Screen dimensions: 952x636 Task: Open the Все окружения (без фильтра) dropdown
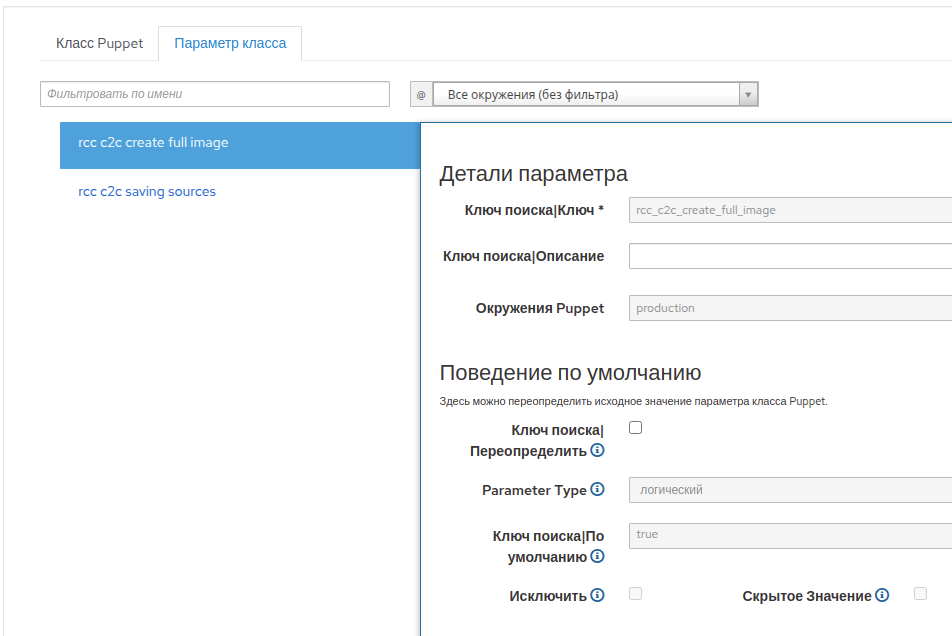pyautogui.click(x=595, y=95)
